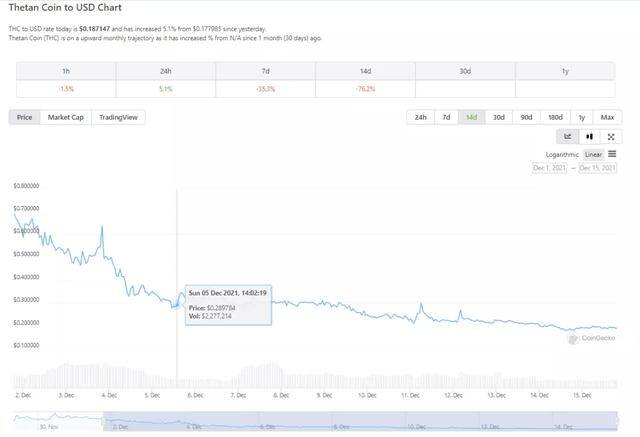Screen dimensions: 640x437
Task: Click the -76.2% 14d change value
Action: pos(365,89)
